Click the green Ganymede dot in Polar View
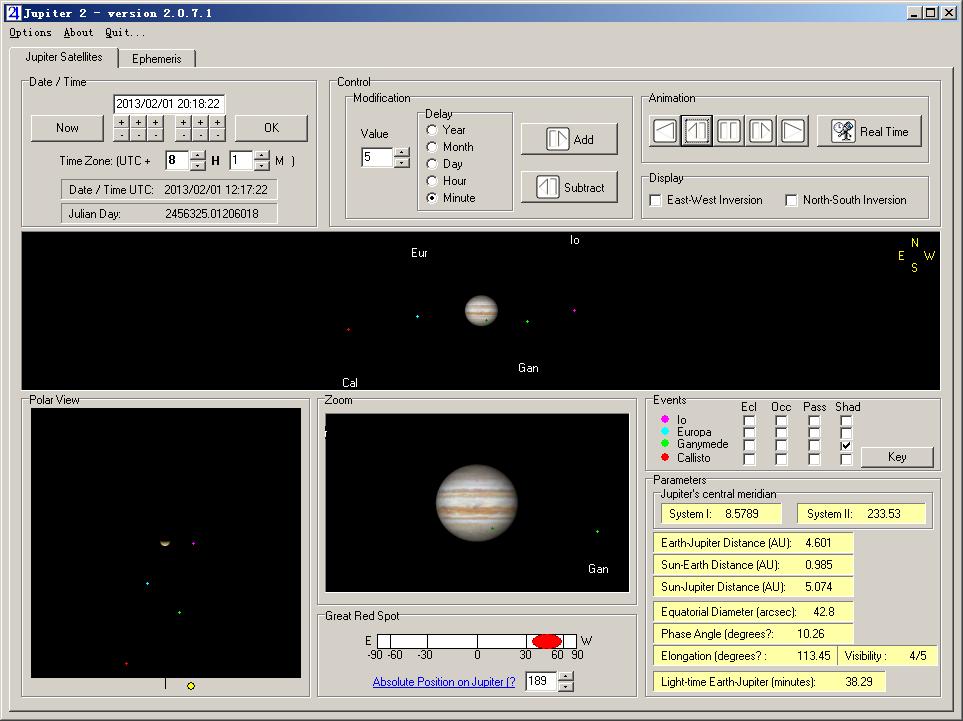963x721 pixels. (x=179, y=612)
